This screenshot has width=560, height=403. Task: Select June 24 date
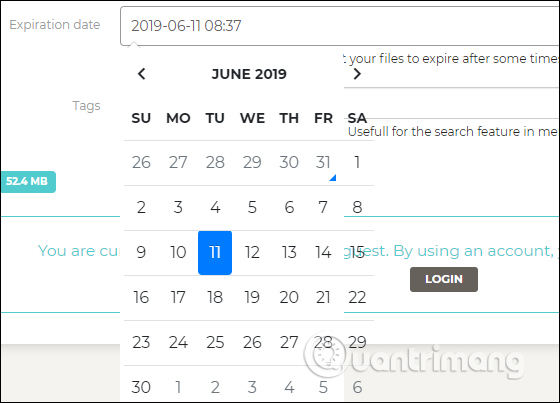(x=178, y=343)
